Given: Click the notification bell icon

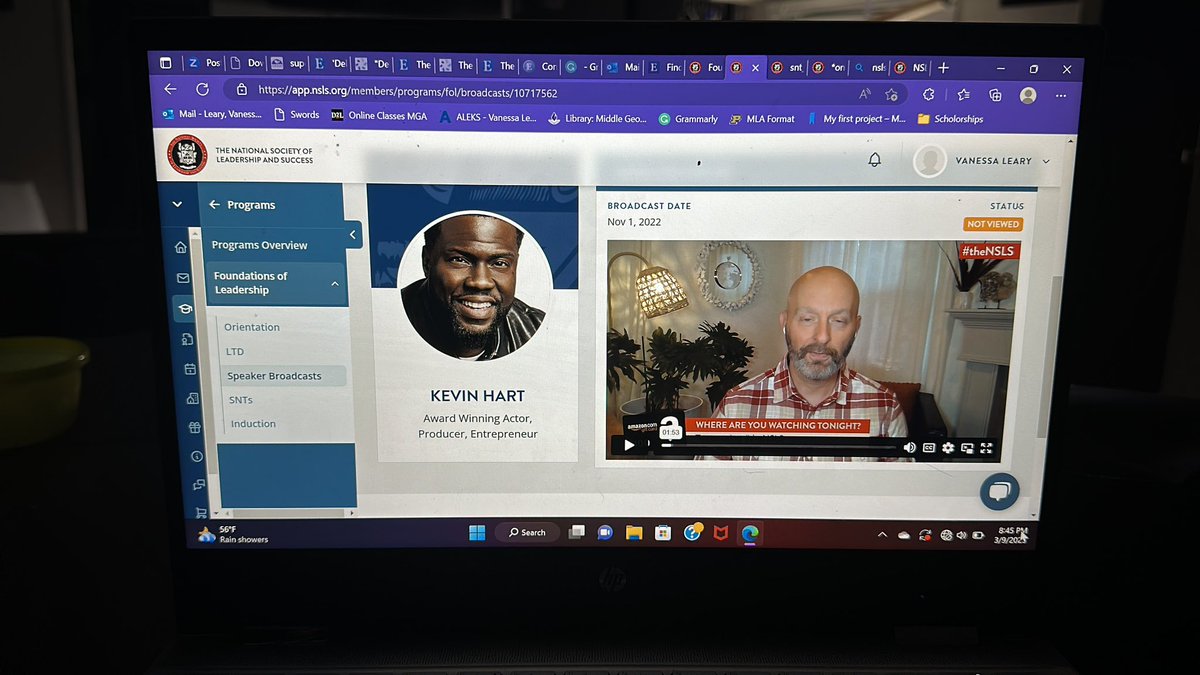Looking at the screenshot, I should pos(875,160).
